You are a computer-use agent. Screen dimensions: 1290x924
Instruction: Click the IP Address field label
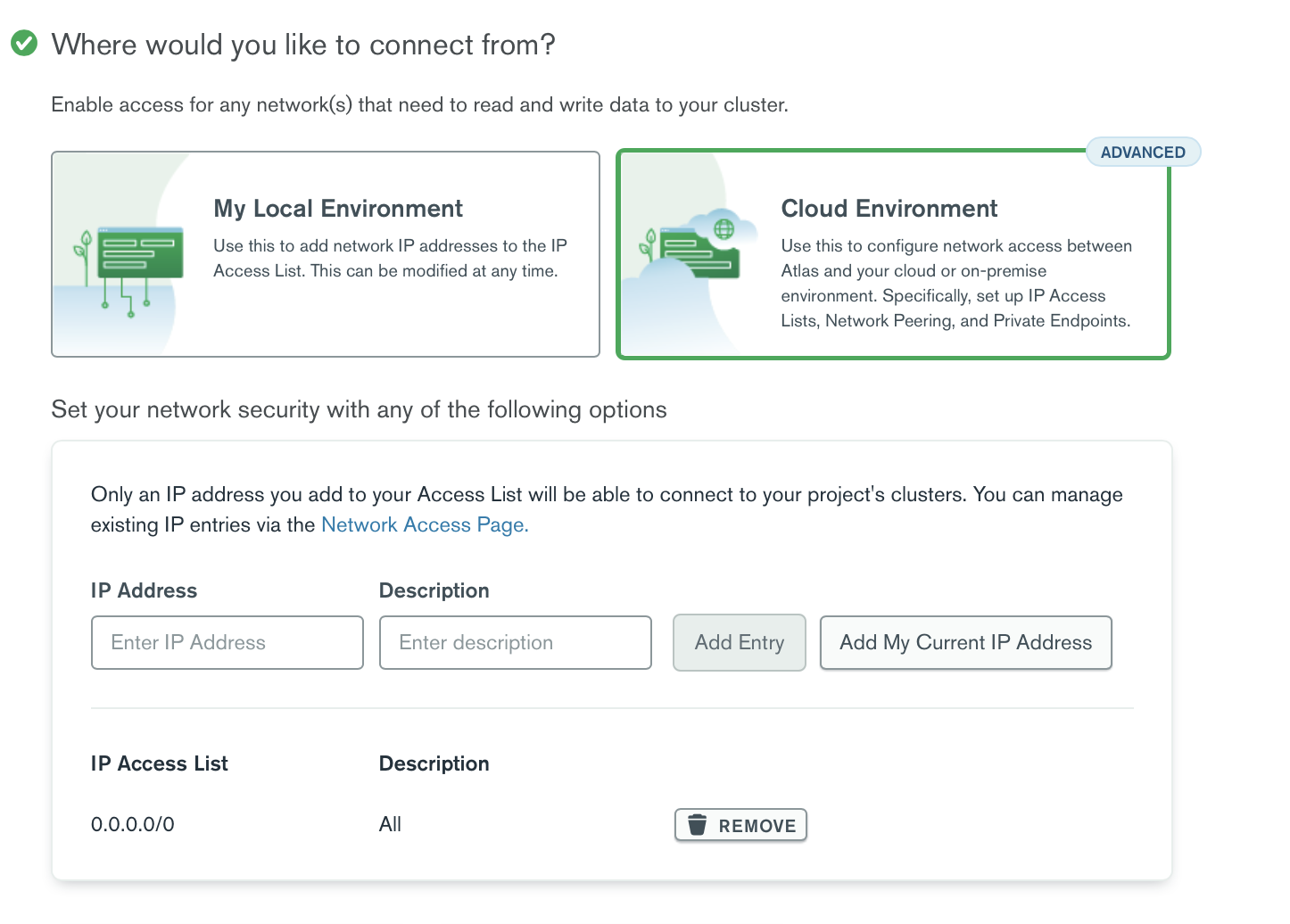144,590
